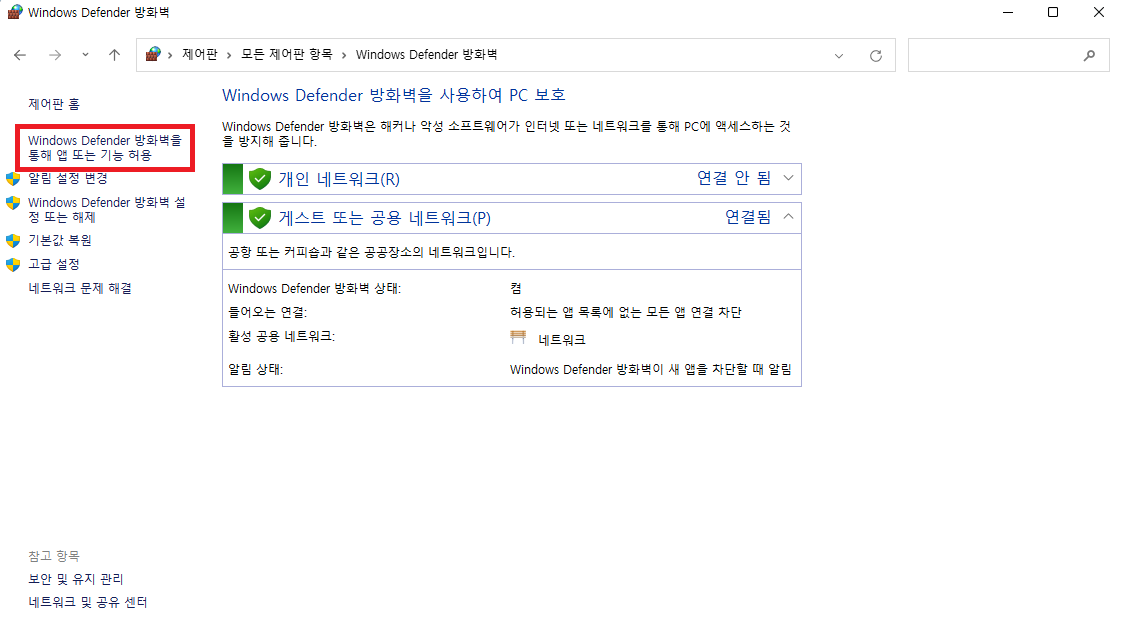1122x629 pixels.
Task: Click shield icon beside 알림 설정 변경
Action: 13,178
